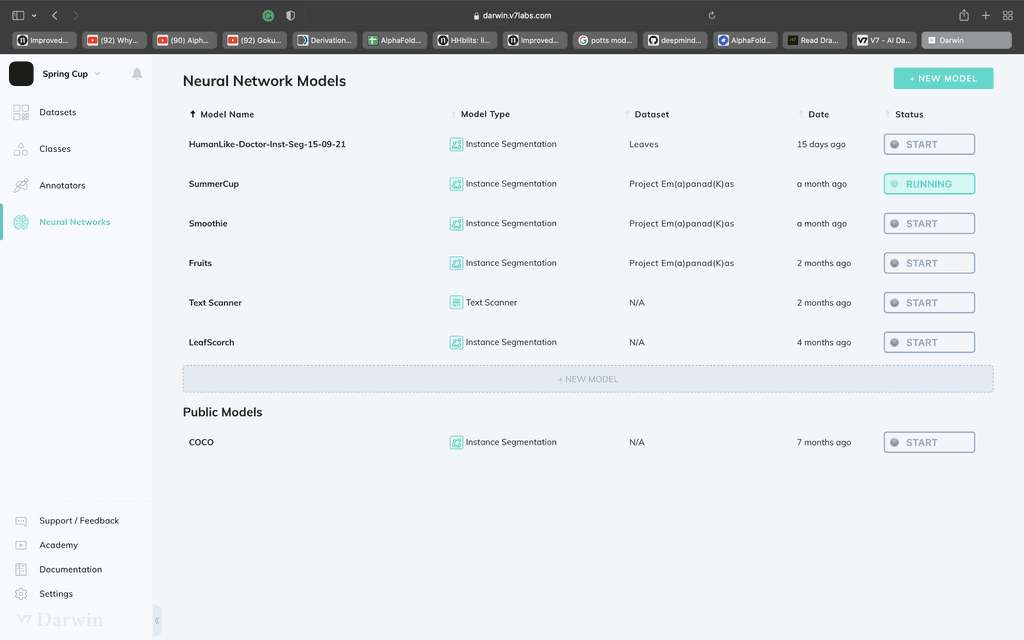Screen dimensions: 1024x640
Task: Switch to the Darwin browser tab
Action: click(x=966, y=40)
